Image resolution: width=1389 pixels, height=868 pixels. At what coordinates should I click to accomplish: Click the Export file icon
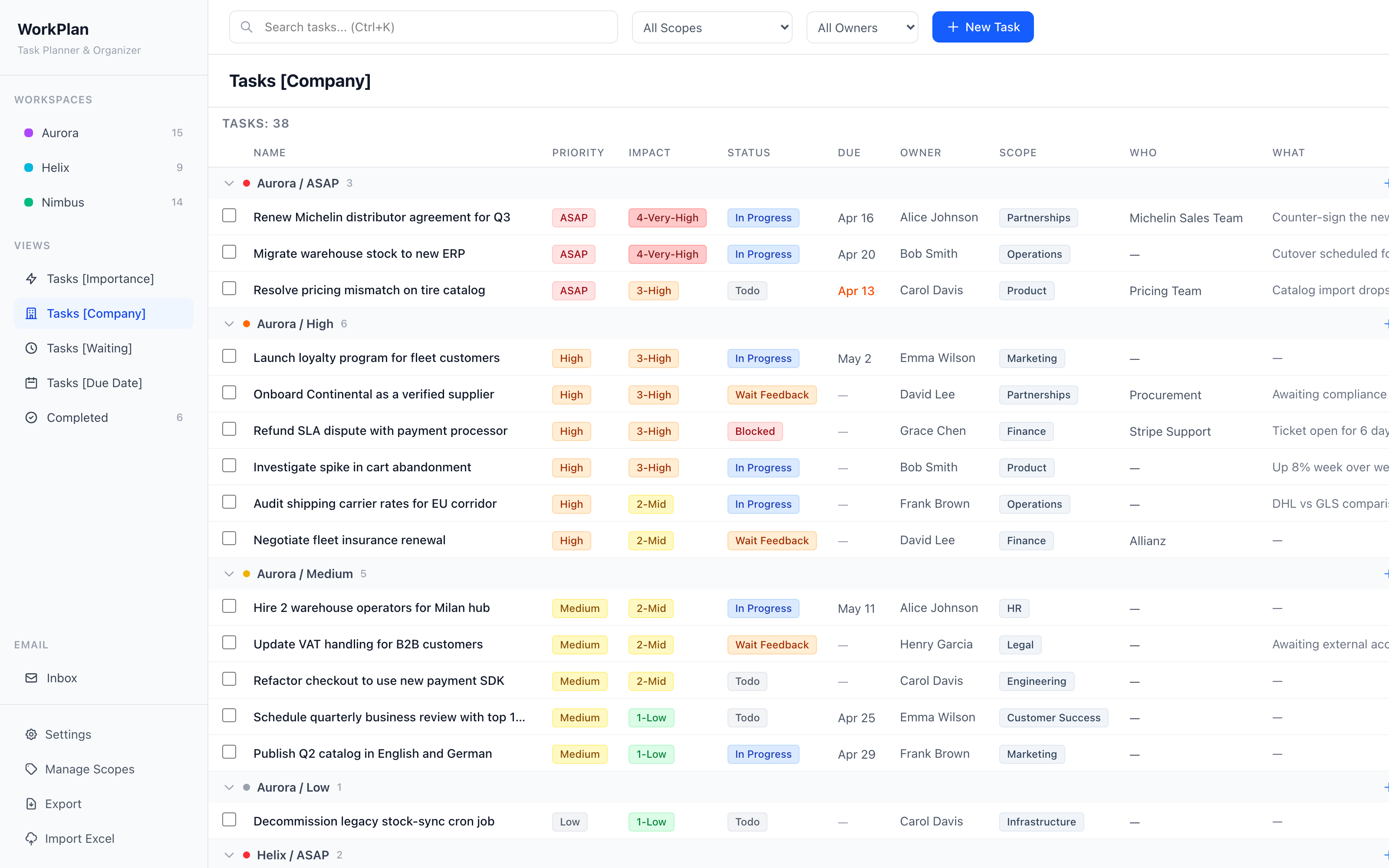click(x=32, y=804)
